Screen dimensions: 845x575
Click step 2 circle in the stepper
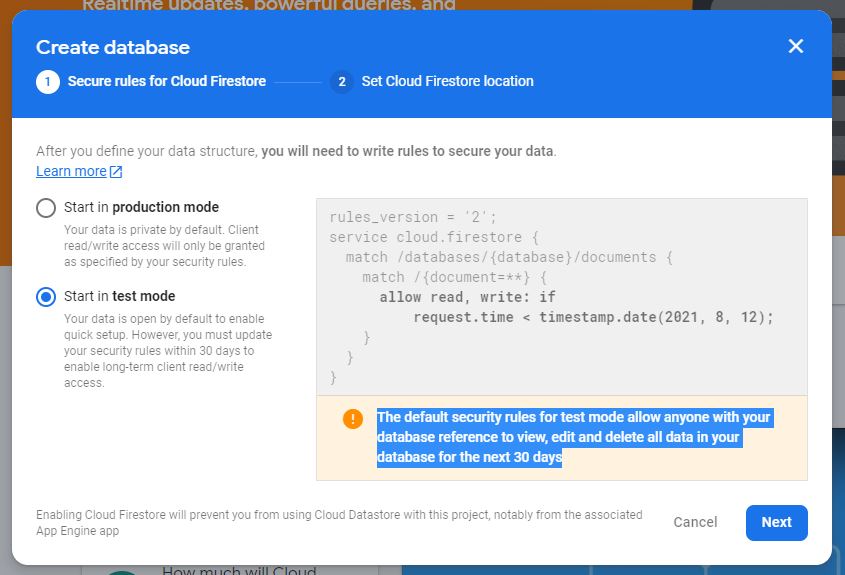pyautogui.click(x=342, y=82)
